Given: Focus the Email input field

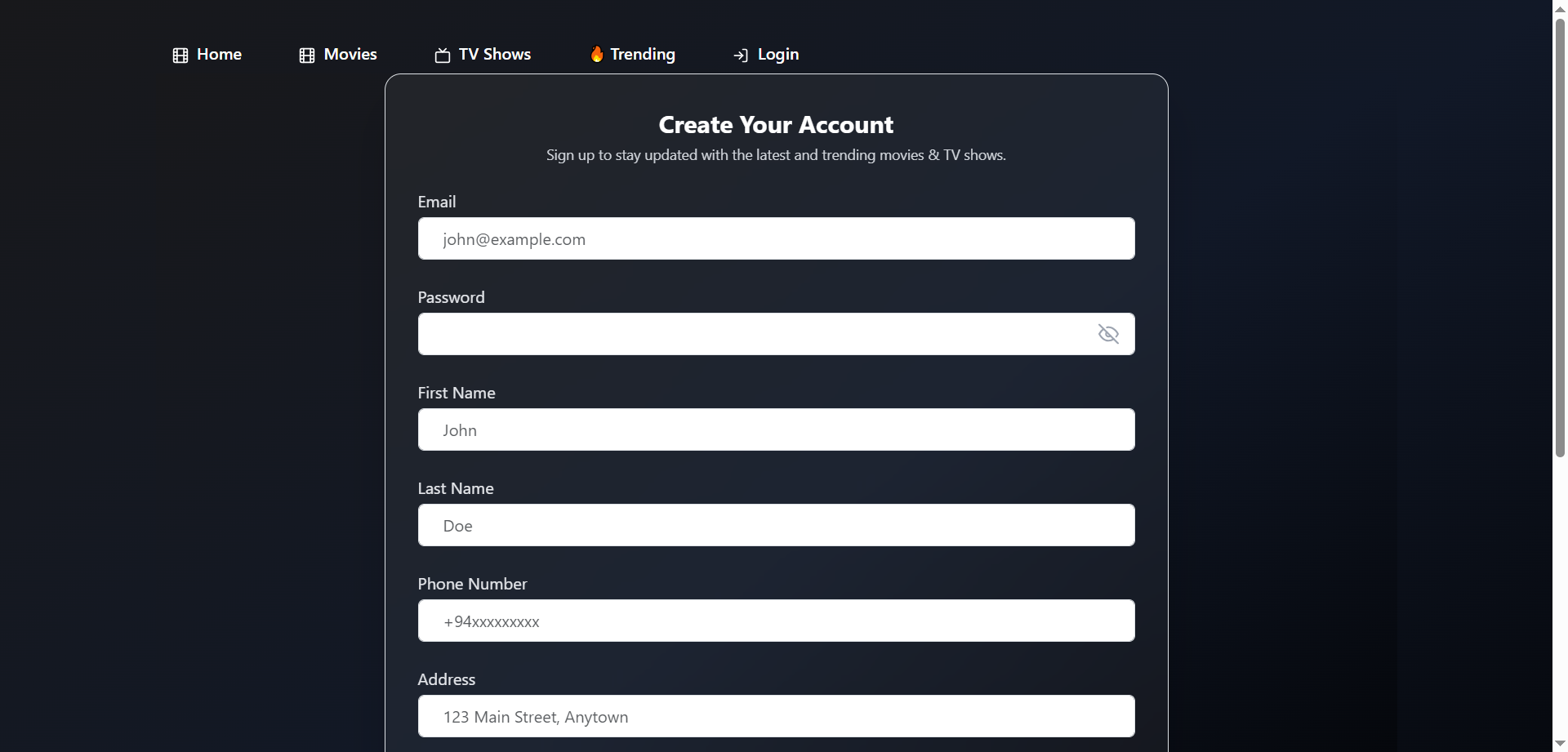Looking at the screenshot, I should point(776,239).
